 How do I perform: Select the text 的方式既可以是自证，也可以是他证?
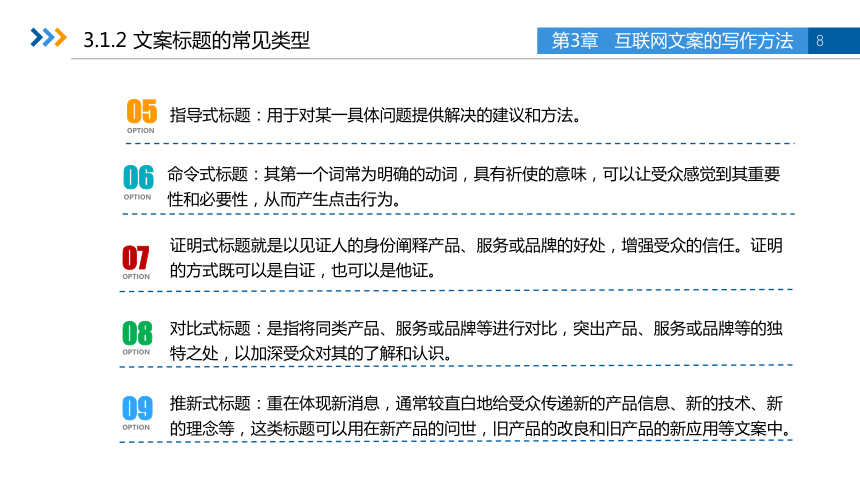coord(303,271)
